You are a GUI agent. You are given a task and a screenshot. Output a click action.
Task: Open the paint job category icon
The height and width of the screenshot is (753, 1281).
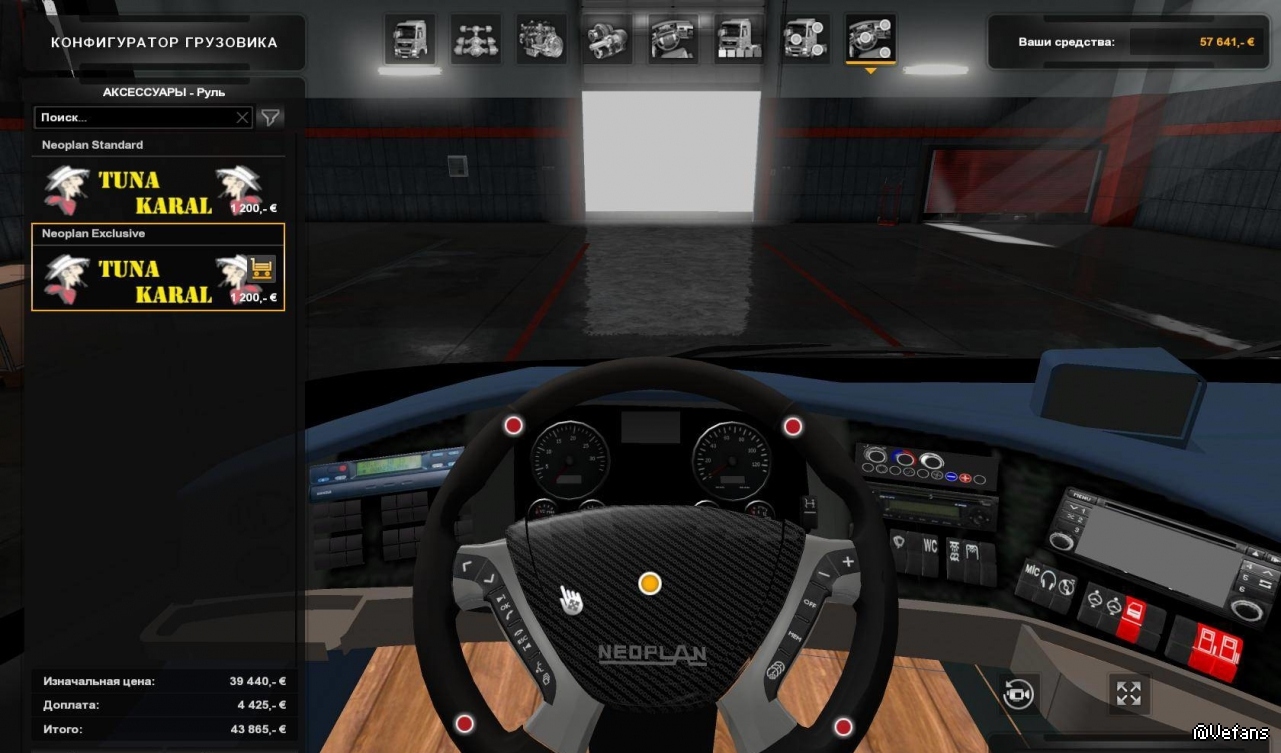739,39
